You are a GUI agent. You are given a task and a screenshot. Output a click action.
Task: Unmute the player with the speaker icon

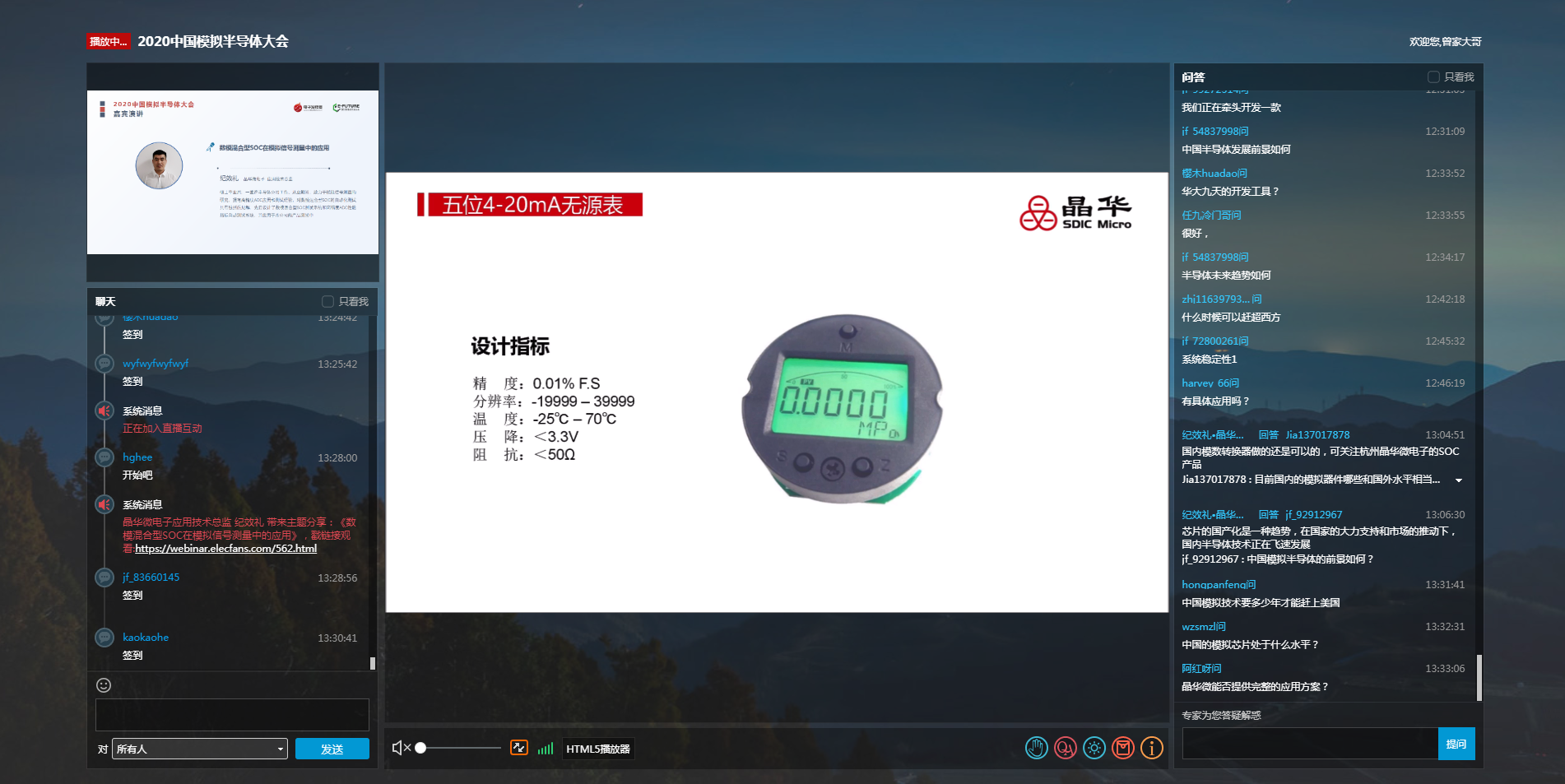401,748
